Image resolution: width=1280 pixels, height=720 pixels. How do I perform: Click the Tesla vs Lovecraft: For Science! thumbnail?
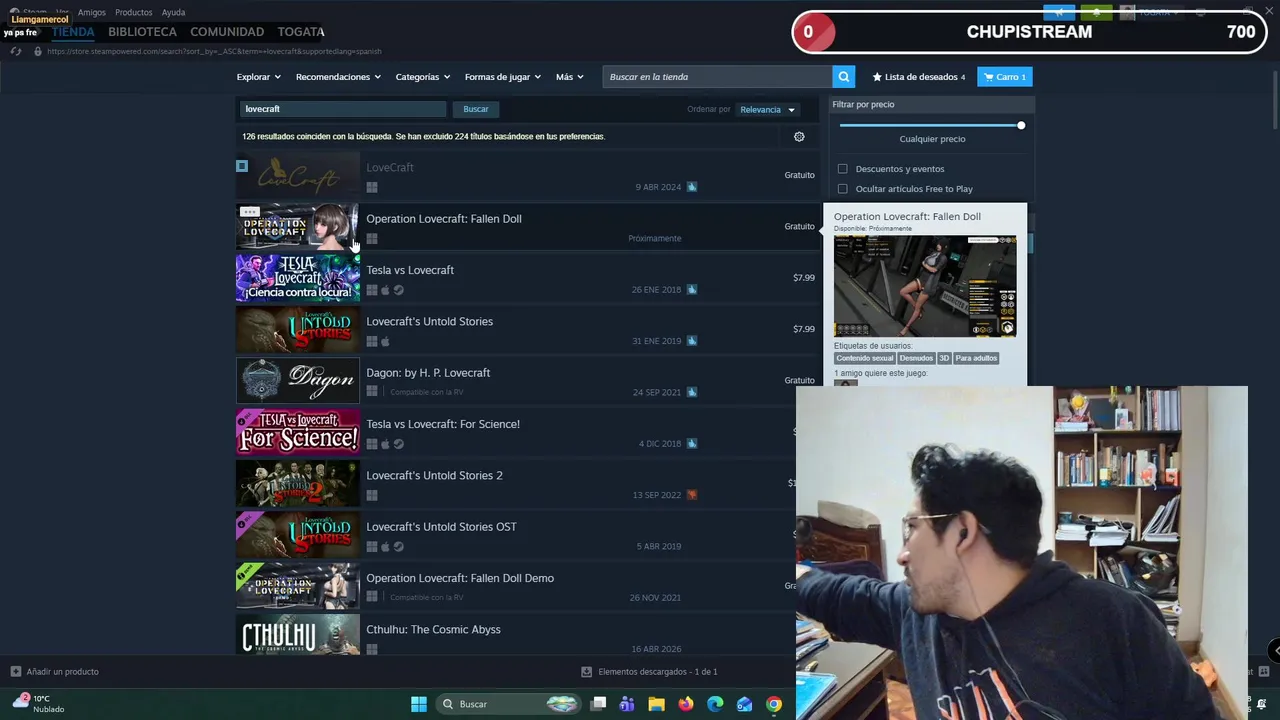point(298,431)
